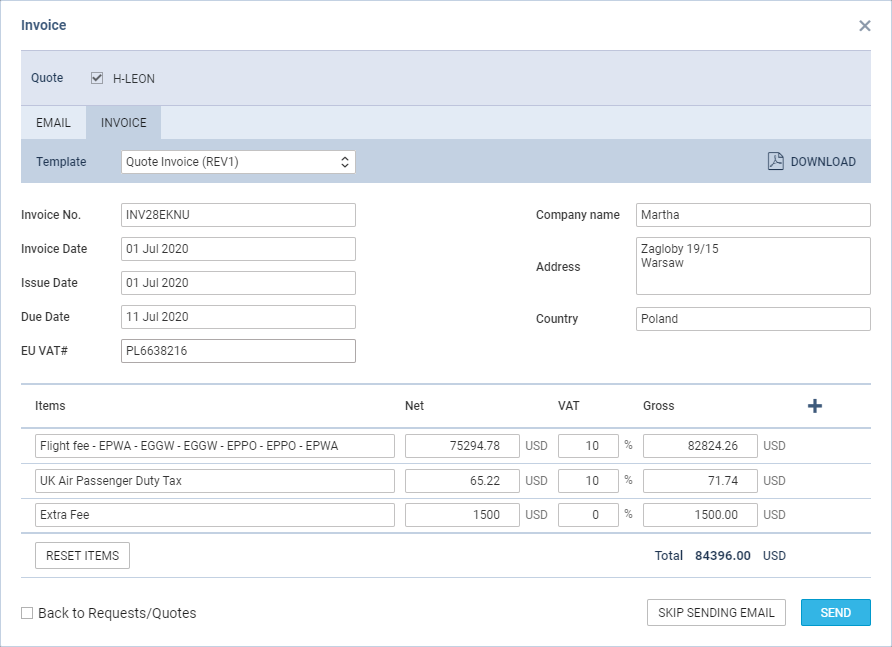Viewport: 892px width, 647px height.
Task: Click the VAT column header
Action: click(568, 406)
